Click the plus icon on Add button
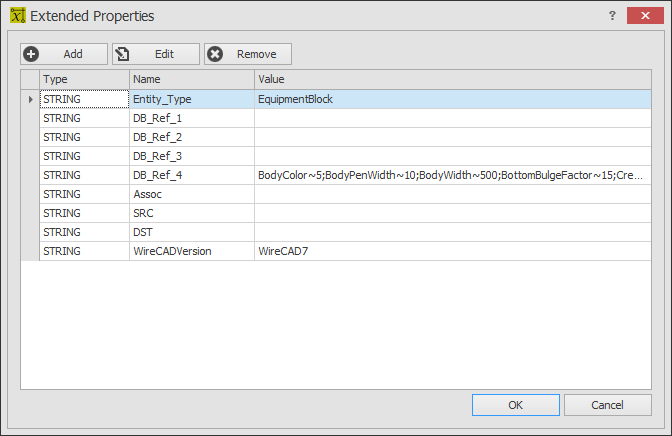 tap(31, 54)
